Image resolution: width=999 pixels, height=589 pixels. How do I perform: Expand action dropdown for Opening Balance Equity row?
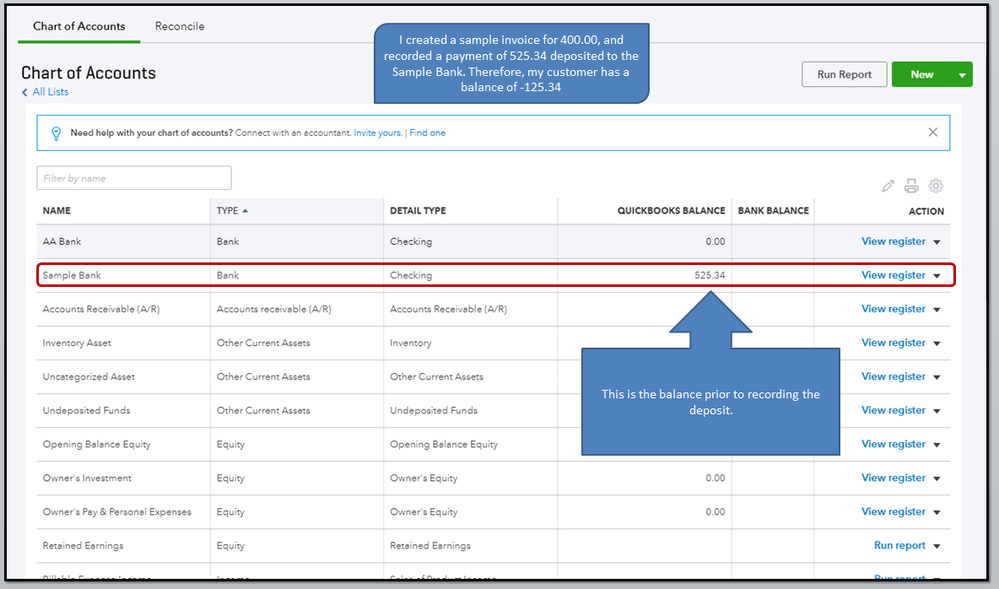(937, 445)
